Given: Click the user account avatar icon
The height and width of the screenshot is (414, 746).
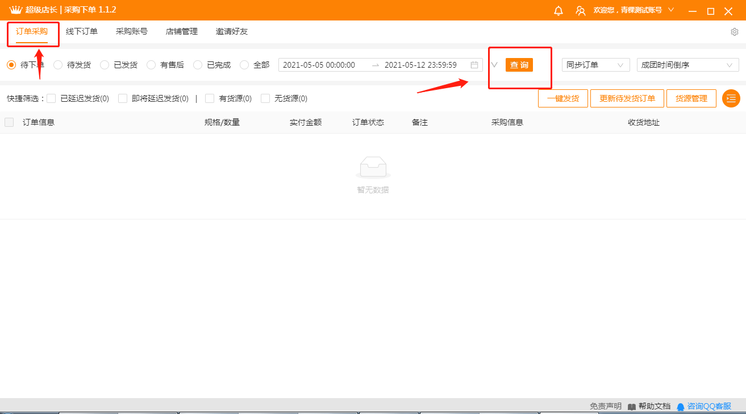Looking at the screenshot, I should tap(580, 11).
